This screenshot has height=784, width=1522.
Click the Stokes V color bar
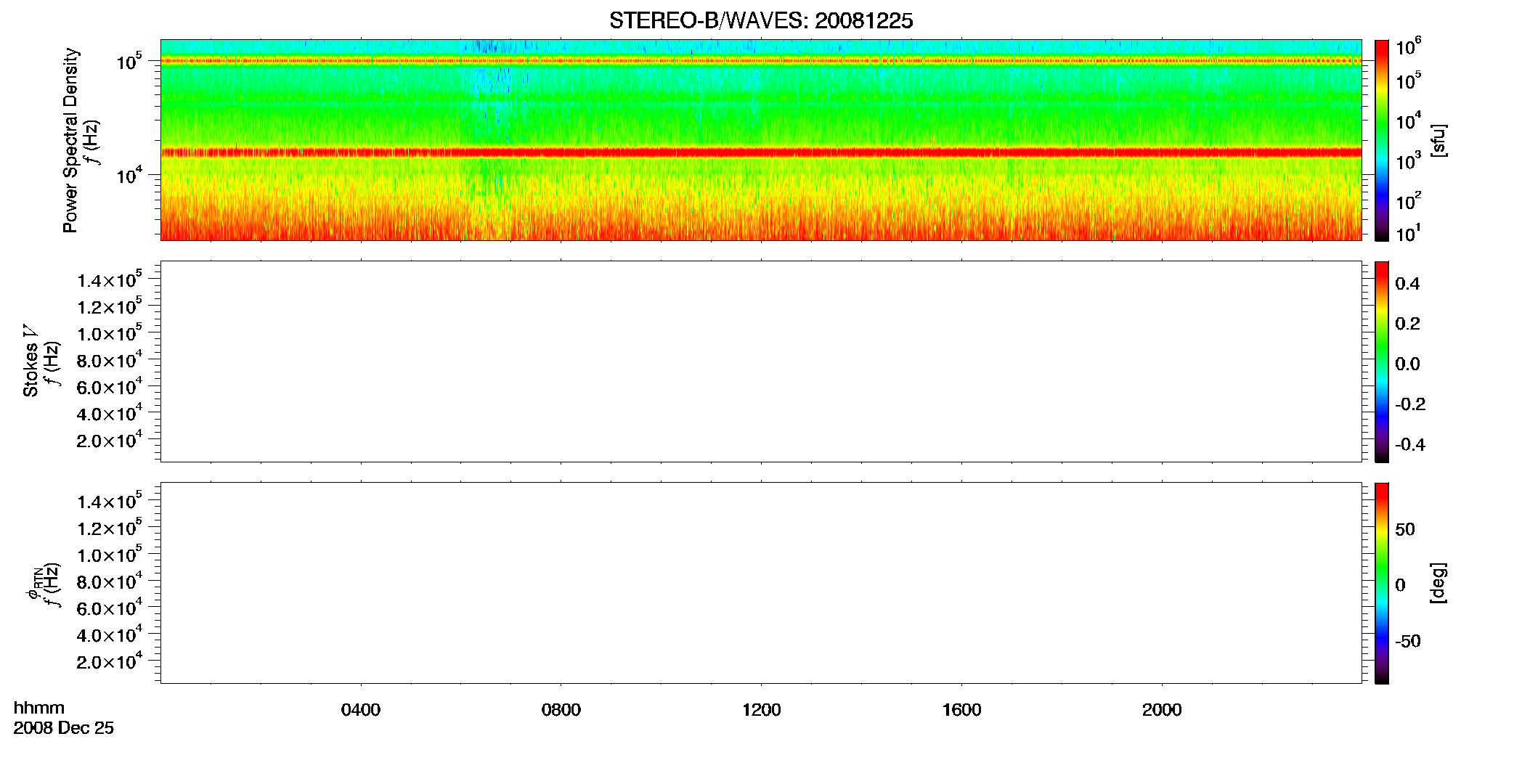1381,362
